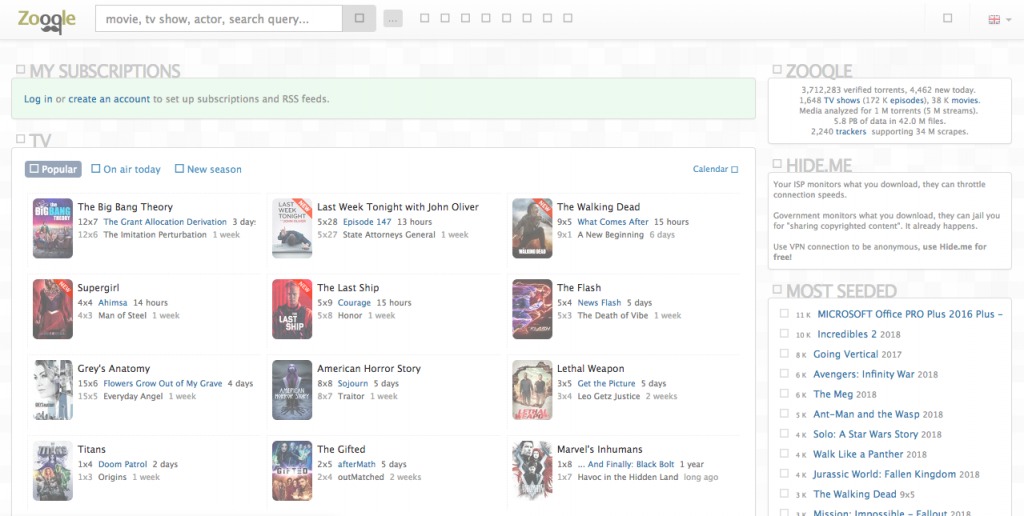Click create an account link
The image size is (1024, 516).
point(109,99)
